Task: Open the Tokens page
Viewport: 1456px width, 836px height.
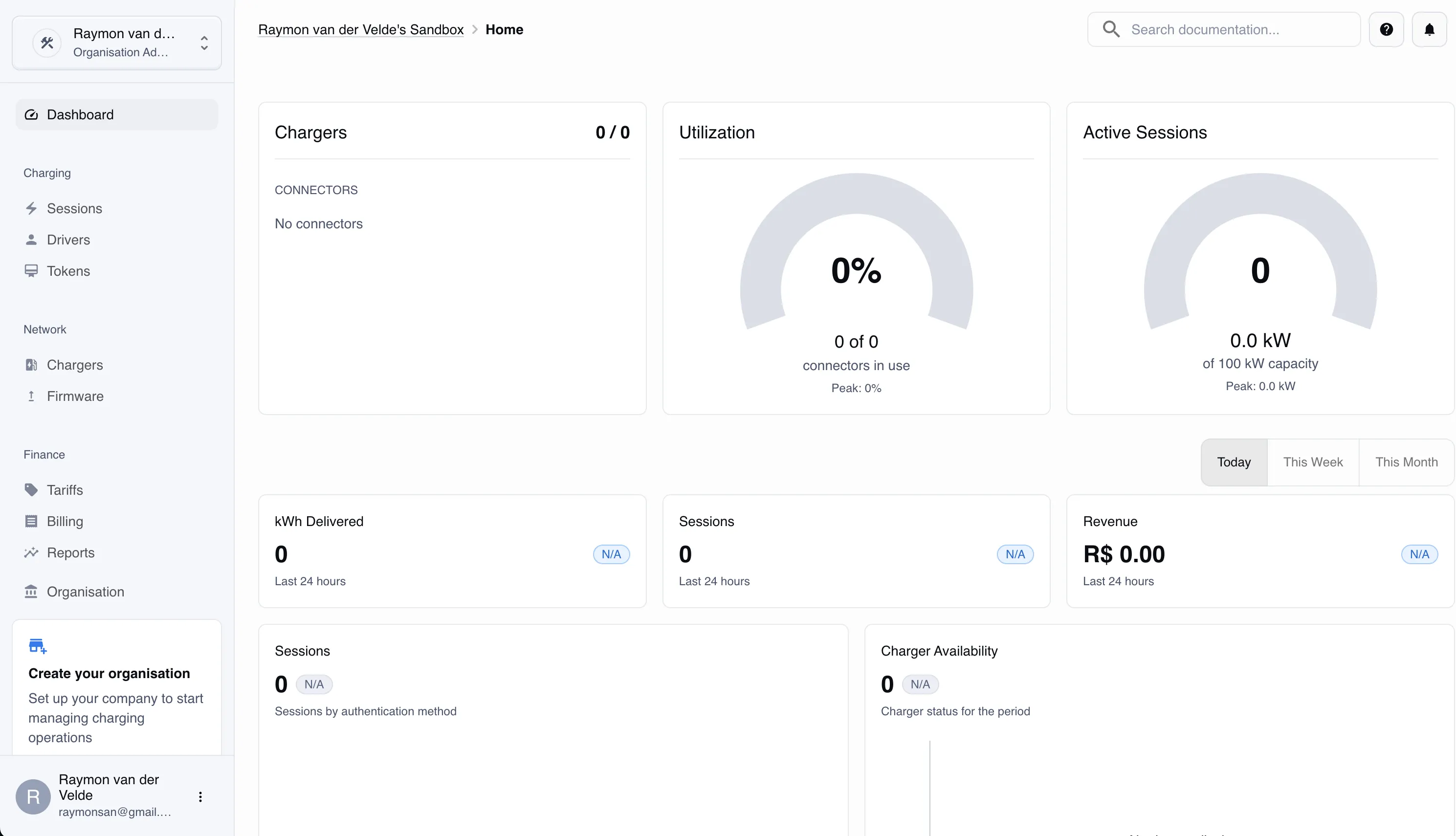Action: click(68, 271)
